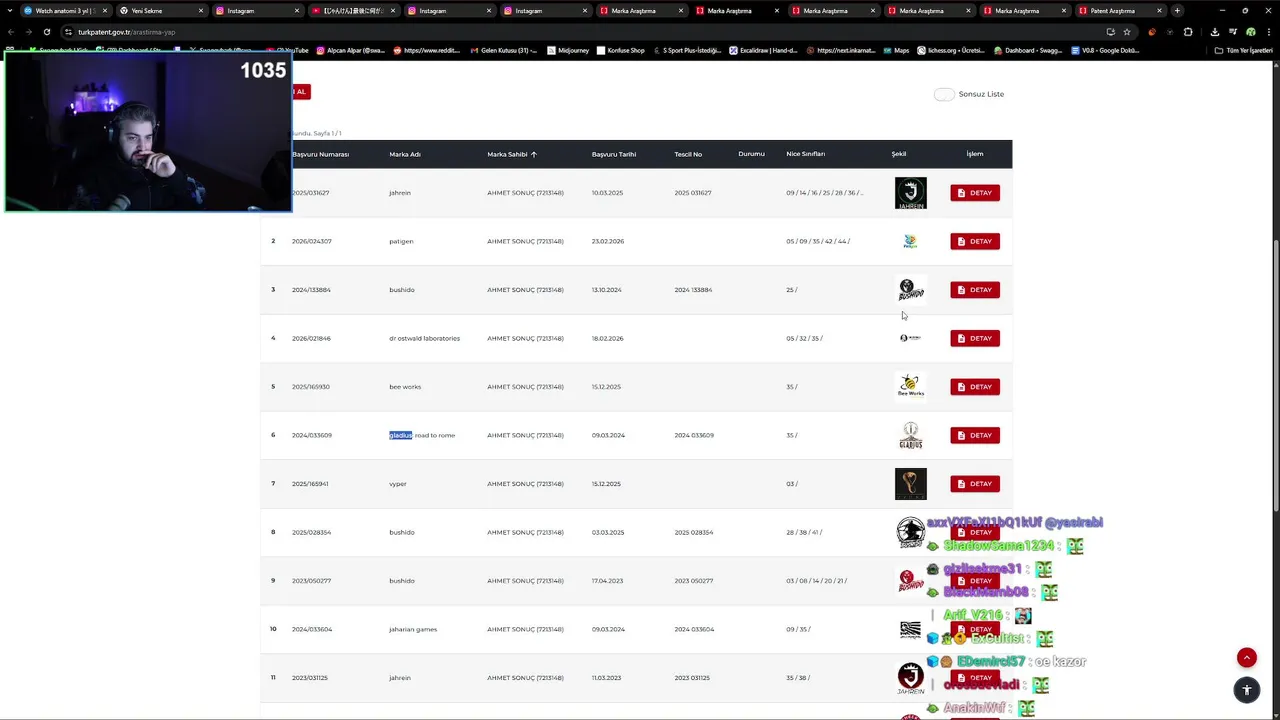Open the accessibility floating button
This screenshot has width=1280, height=720.
1246,690
